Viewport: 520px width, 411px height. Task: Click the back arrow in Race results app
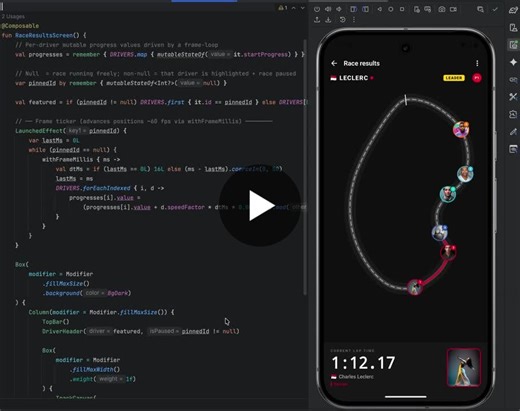(x=334, y=63)
